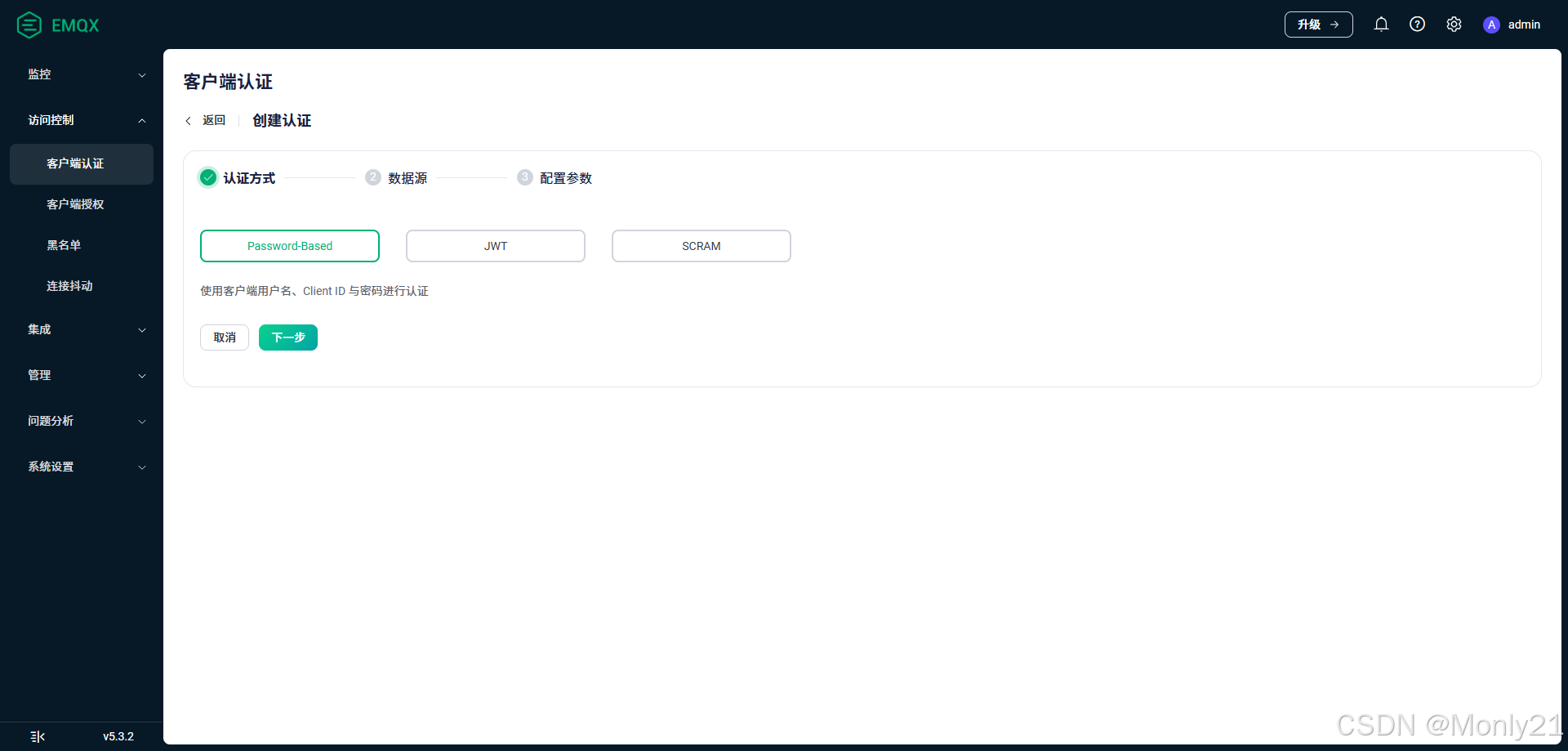The image size is (1568, 751).
Task: Click step 2 circle for 数据源
Action: click(373, 177)
